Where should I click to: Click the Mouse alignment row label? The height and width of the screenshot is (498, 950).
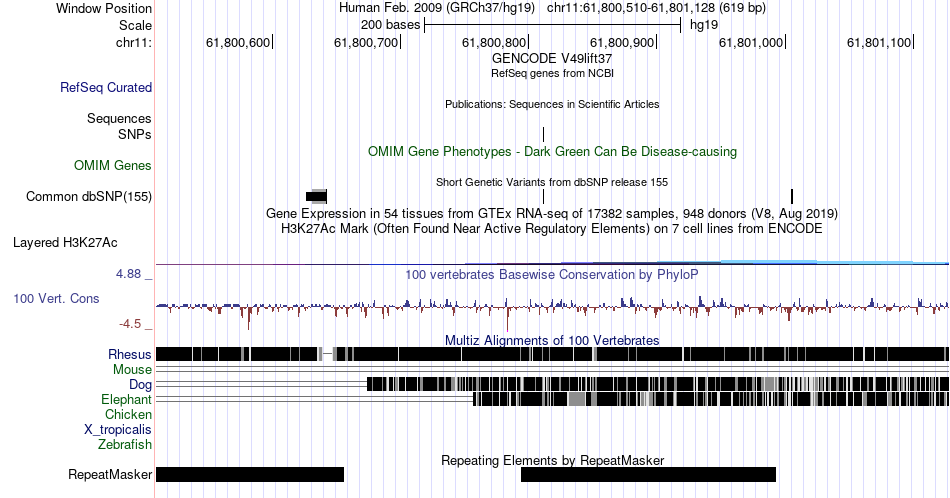click(132, 370)
